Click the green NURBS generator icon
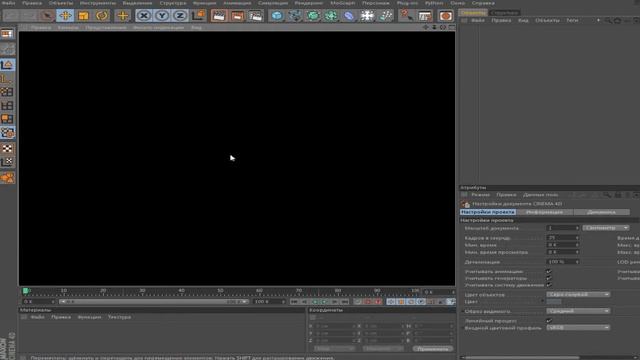Viewport: 640px width, 360px height. [313, 16]
